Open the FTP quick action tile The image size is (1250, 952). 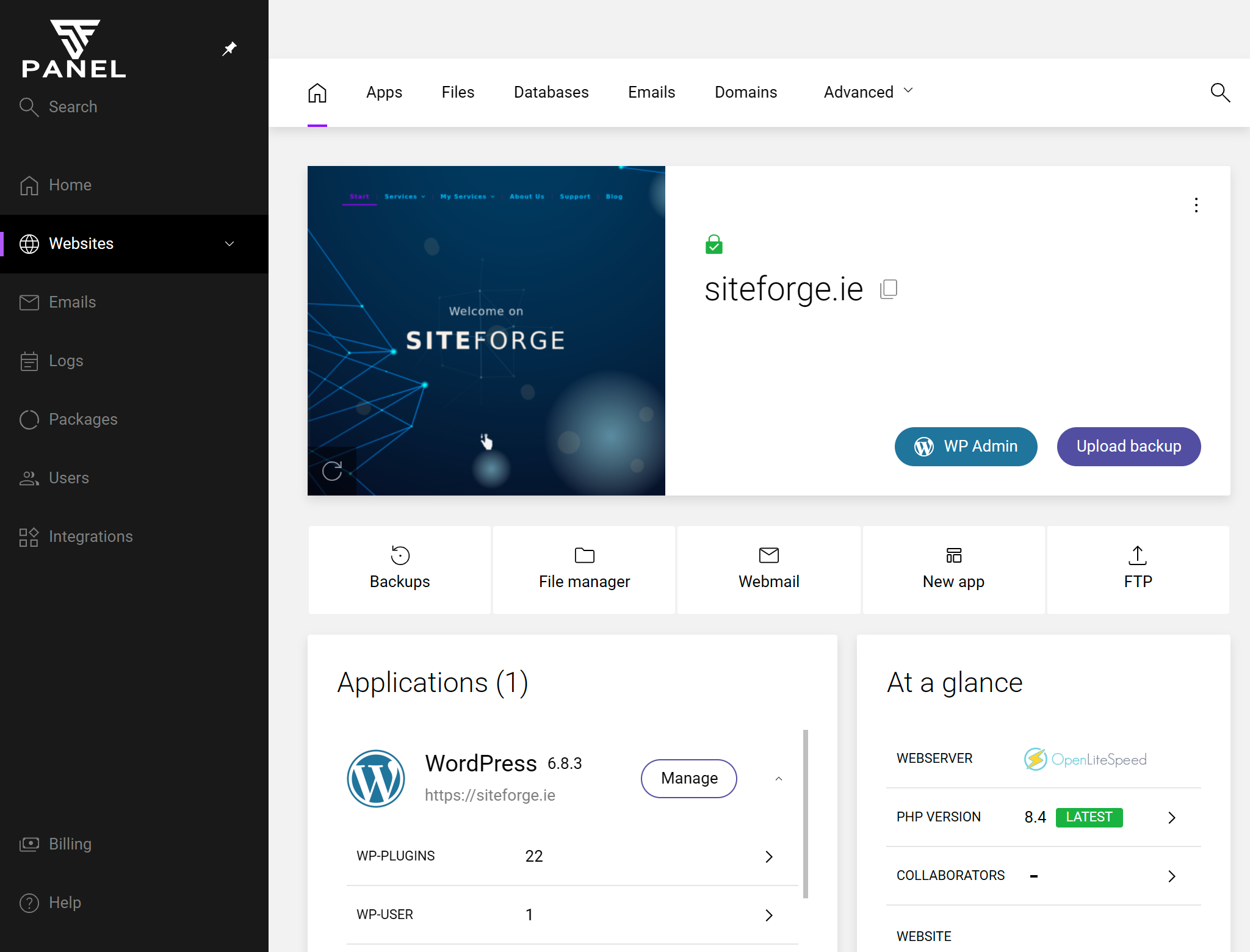click(x=1138, y=569)
